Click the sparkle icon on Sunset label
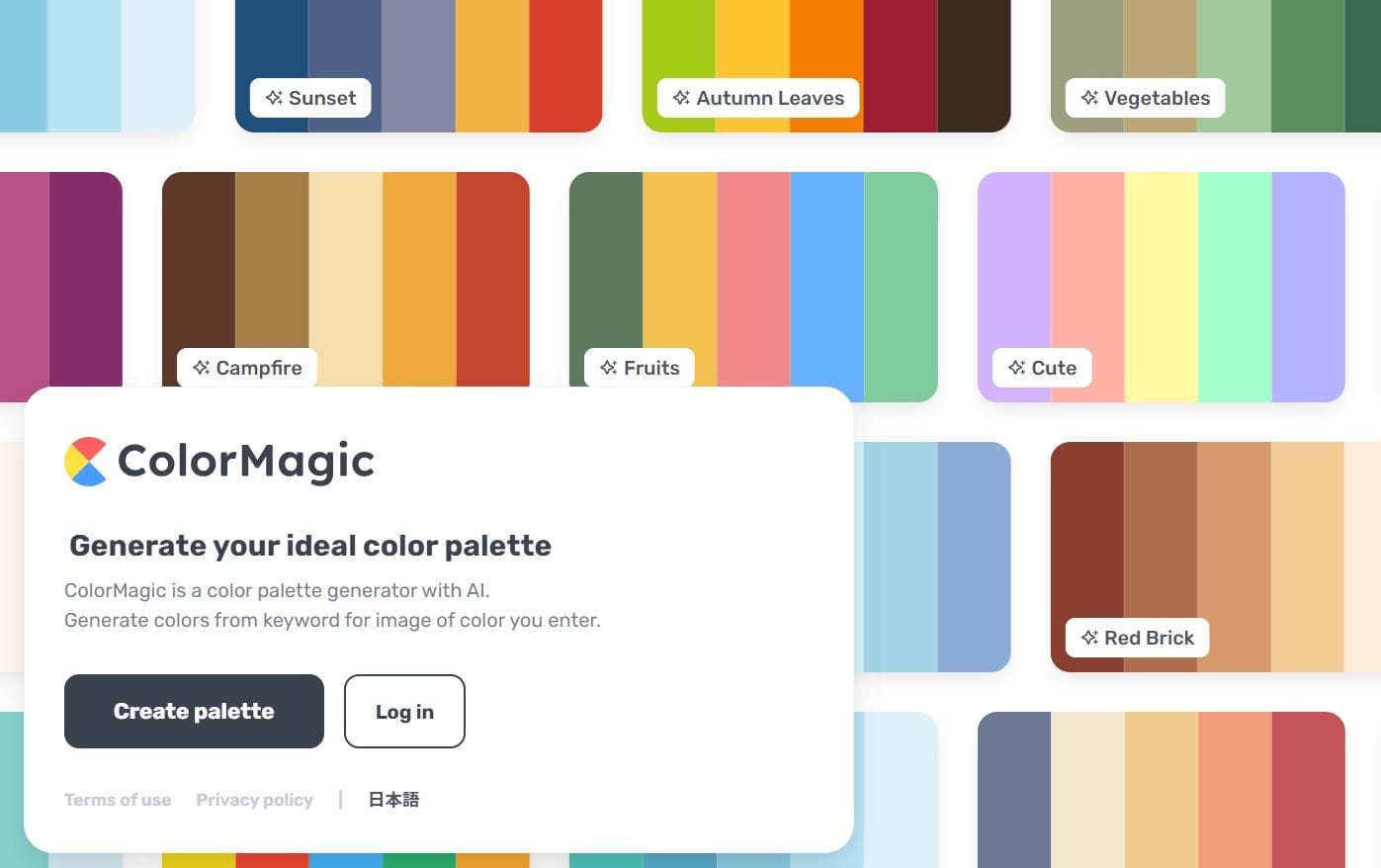 273,98
